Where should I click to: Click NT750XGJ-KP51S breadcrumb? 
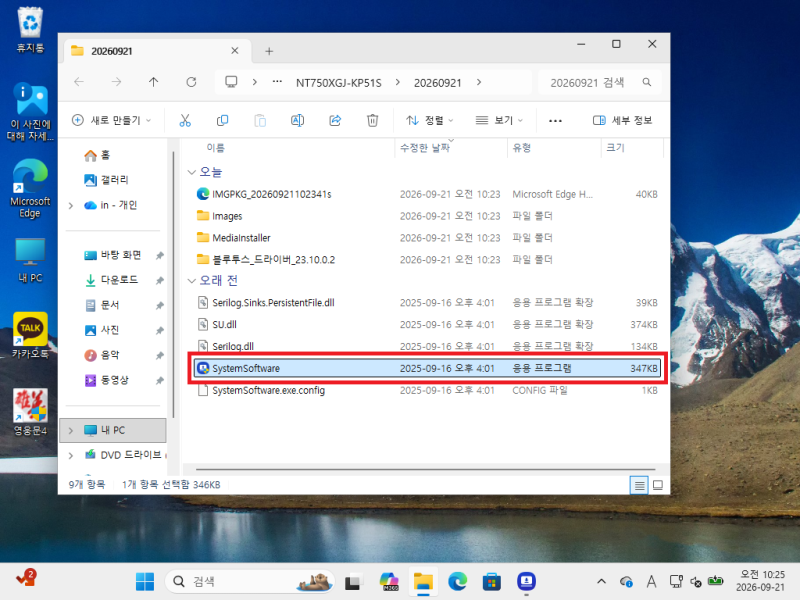(339, 83)
